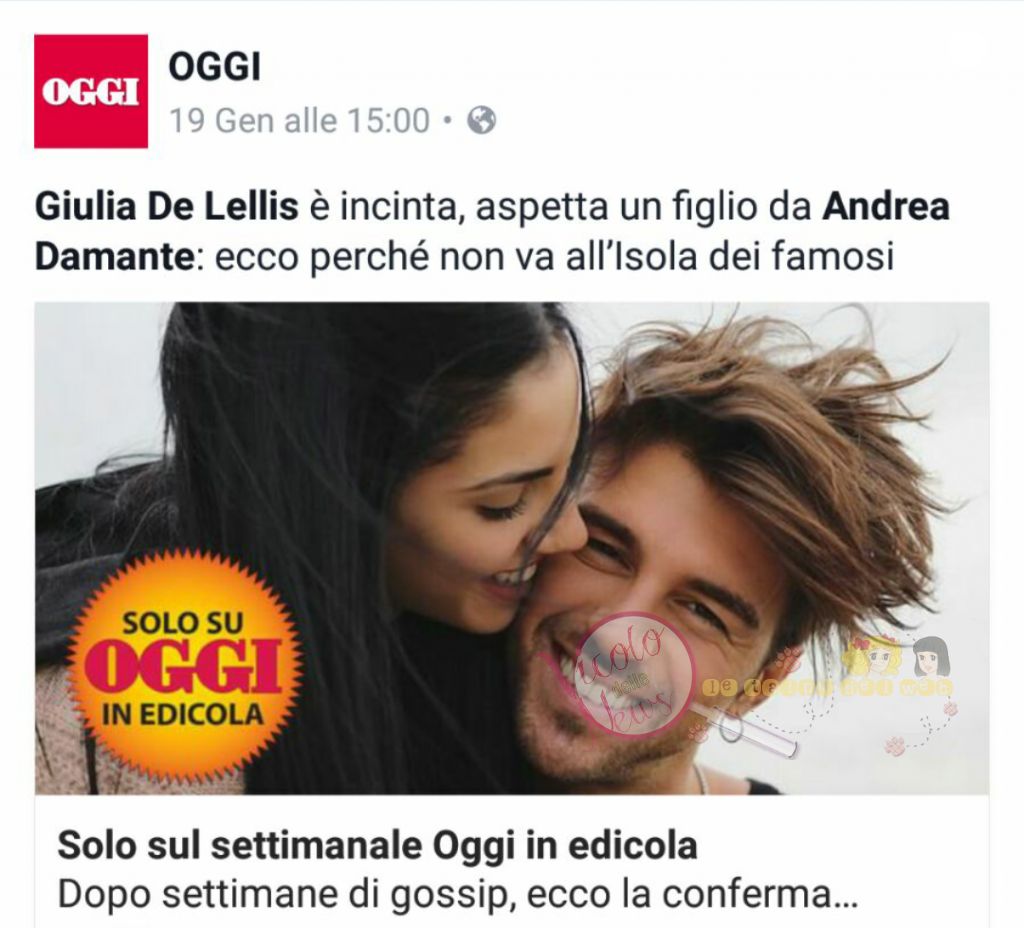This screenshot has width=1024, height=928.
Task: Click the globe public visibility icon
Action: 482,120
